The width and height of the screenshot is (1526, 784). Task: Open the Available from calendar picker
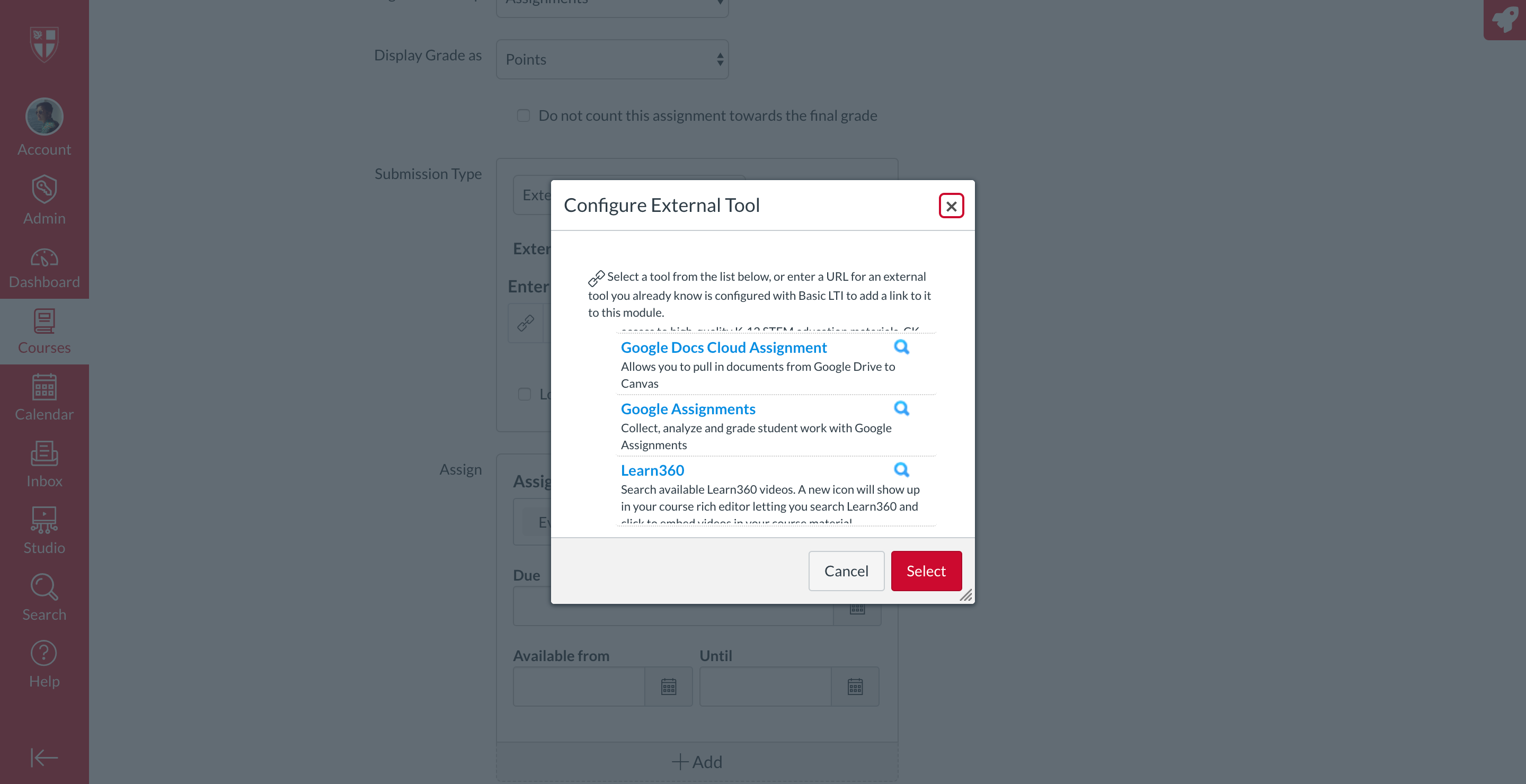(668, 687)
